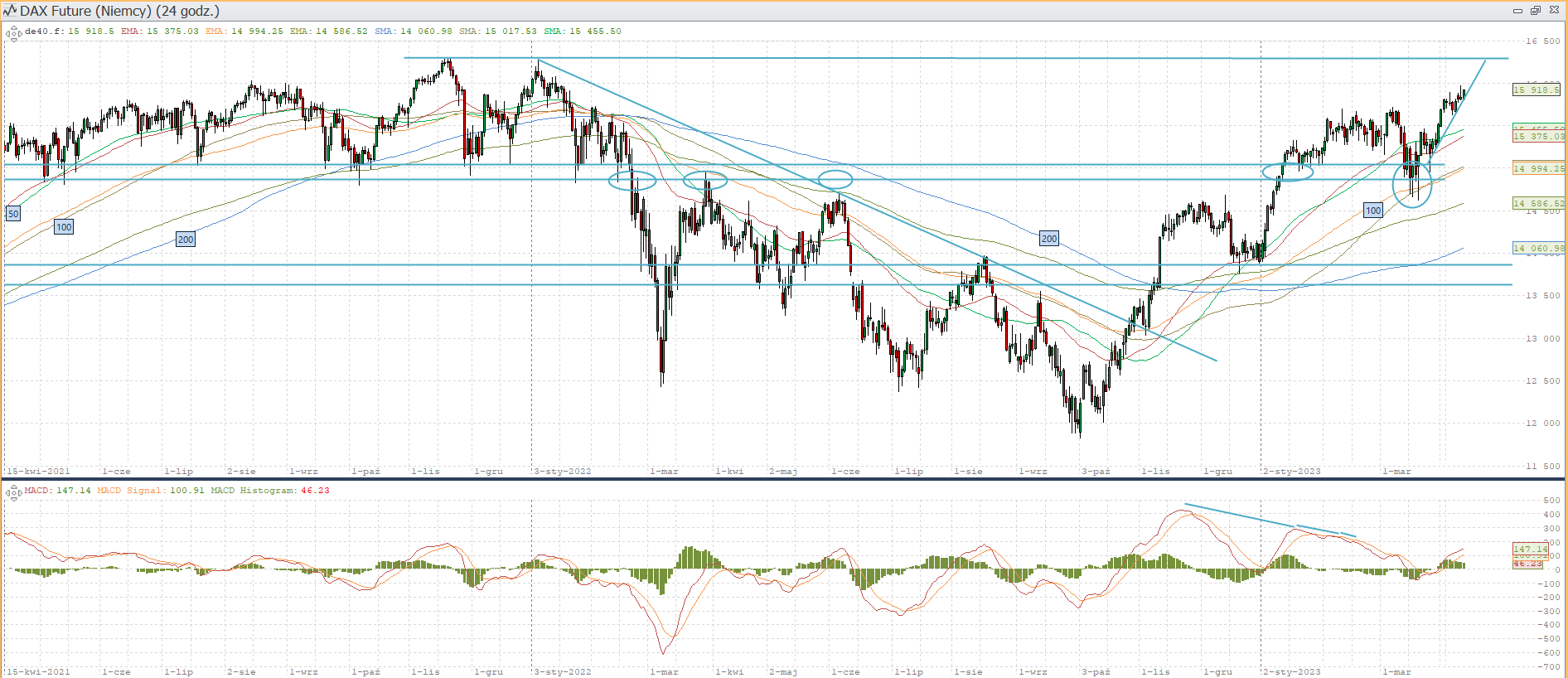Click the chart icon in the title bar
The height and width of the screenshot is (678, 1568).
(x=10, y=11)
